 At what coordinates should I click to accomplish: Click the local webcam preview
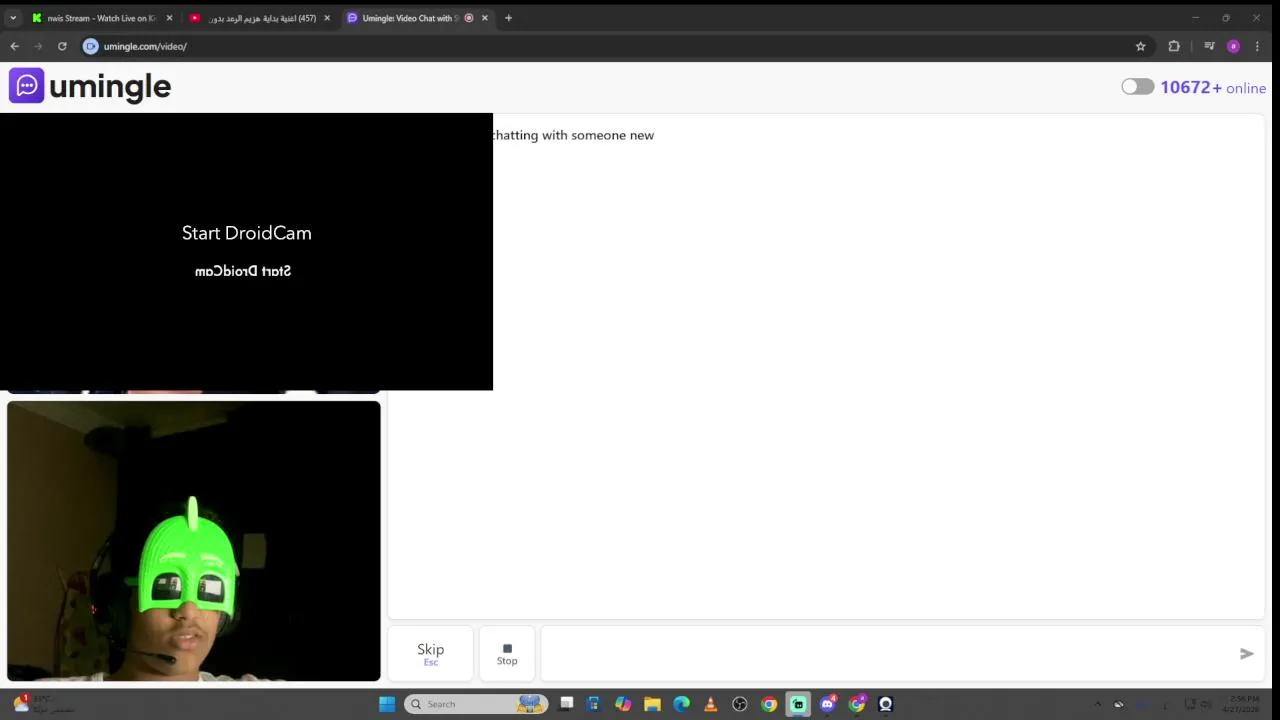193,541
